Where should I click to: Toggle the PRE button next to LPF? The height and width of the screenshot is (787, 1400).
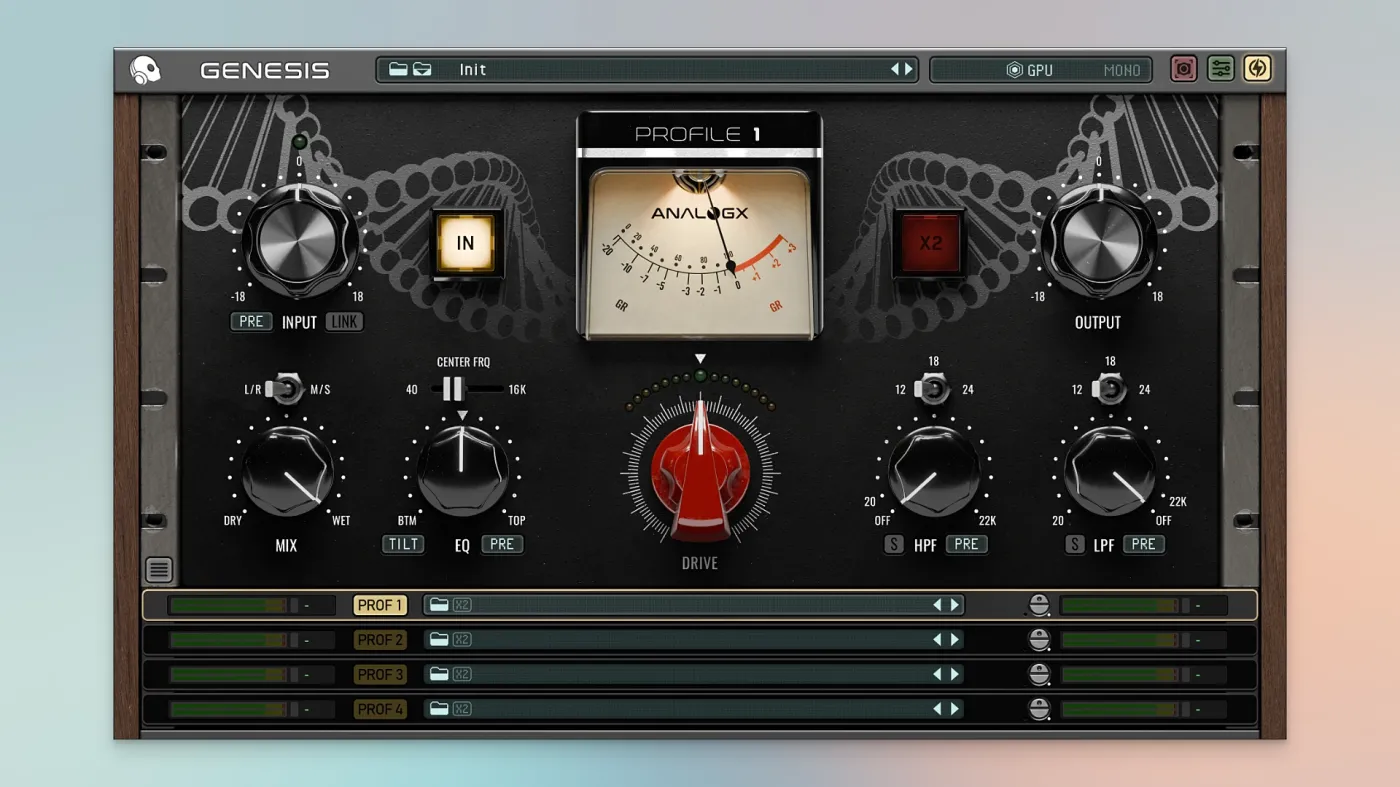pos(1144,544)
